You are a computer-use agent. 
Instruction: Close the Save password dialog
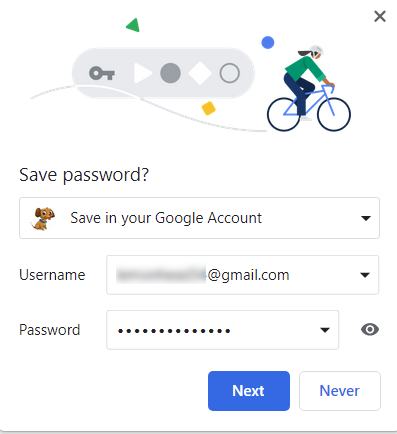point(380,16)
